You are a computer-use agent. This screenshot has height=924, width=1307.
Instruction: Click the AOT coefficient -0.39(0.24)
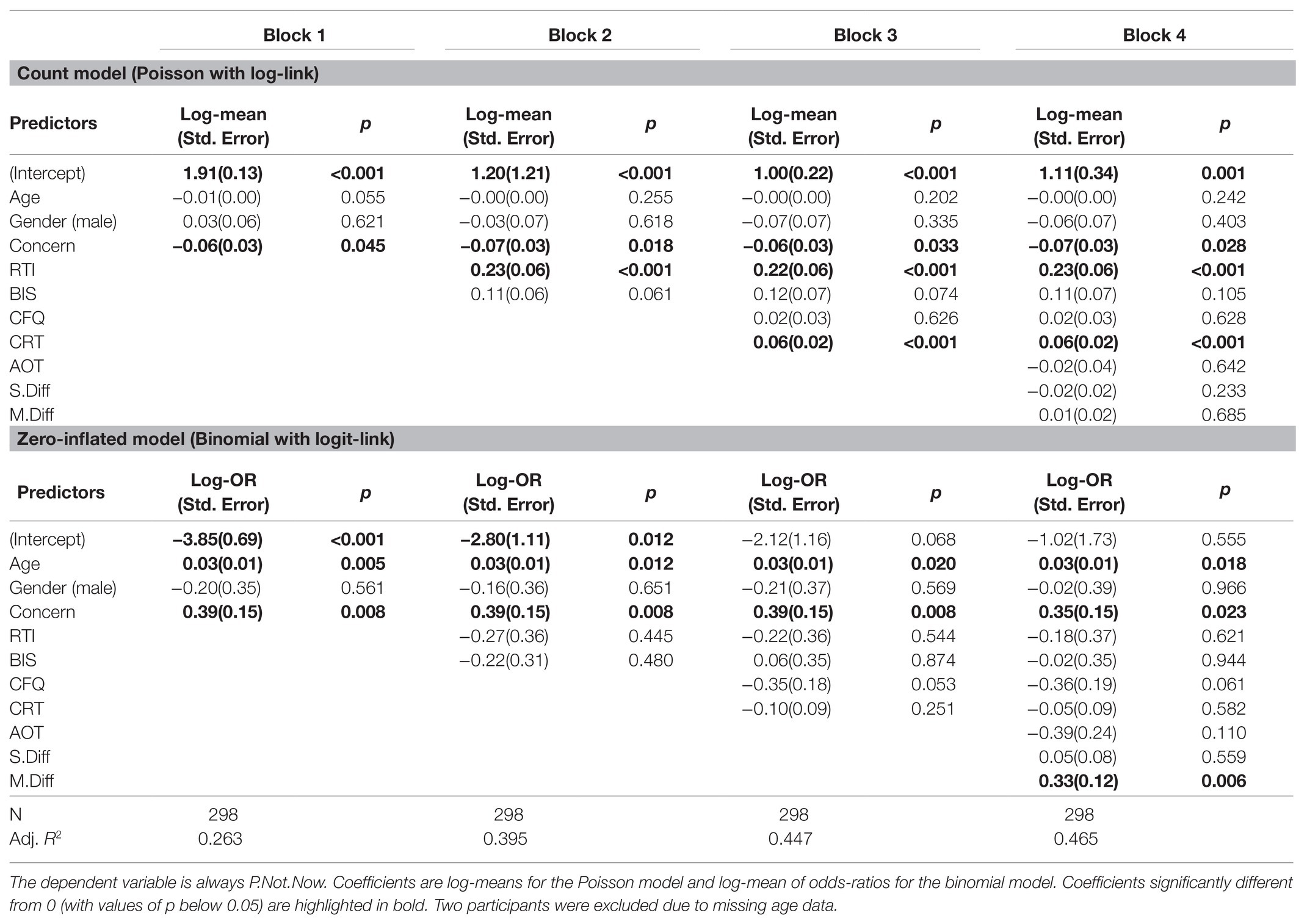click(1072, 733)
